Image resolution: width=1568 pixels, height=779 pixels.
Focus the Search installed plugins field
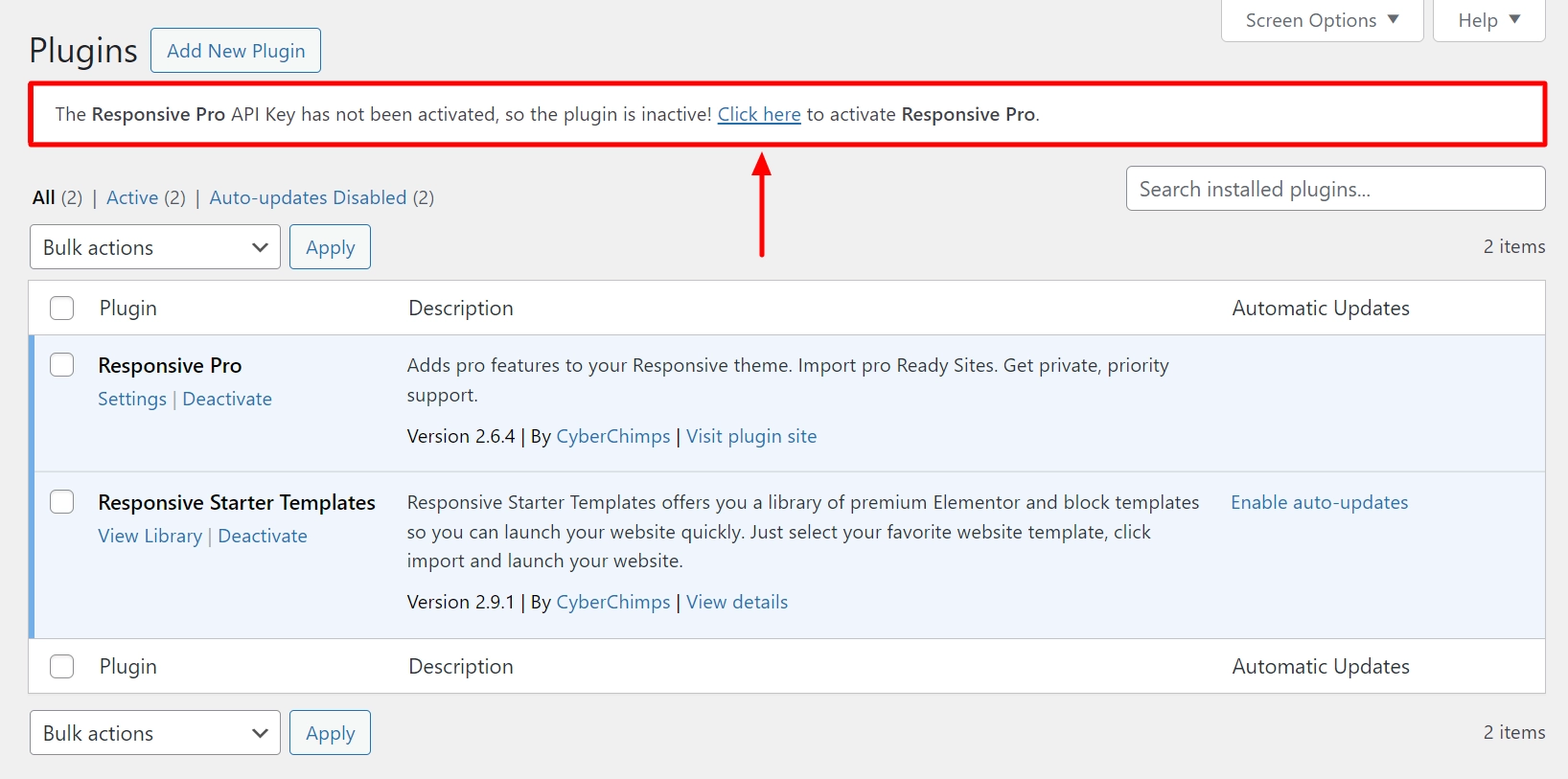(x=1335, y=189)
